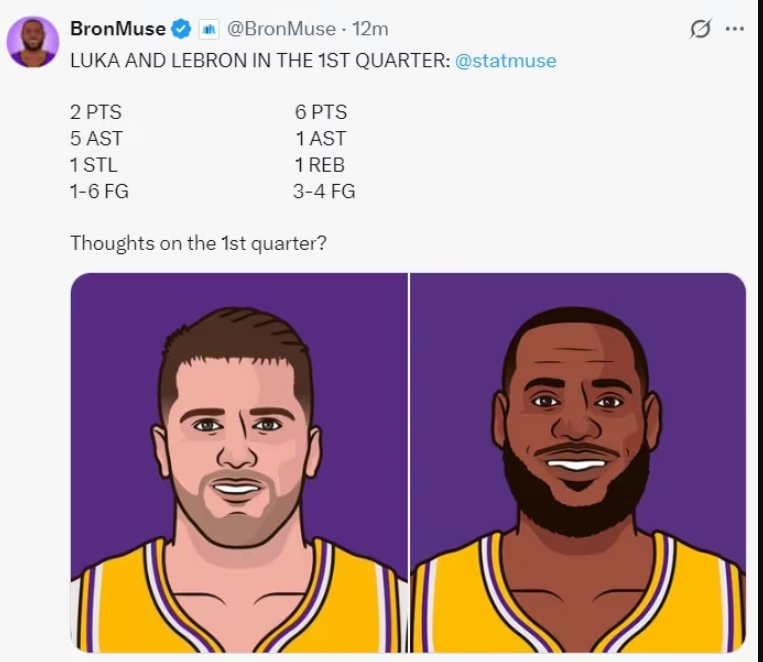Open the right bearded player illustration
The image size is (763, 662).
(578, 462)
